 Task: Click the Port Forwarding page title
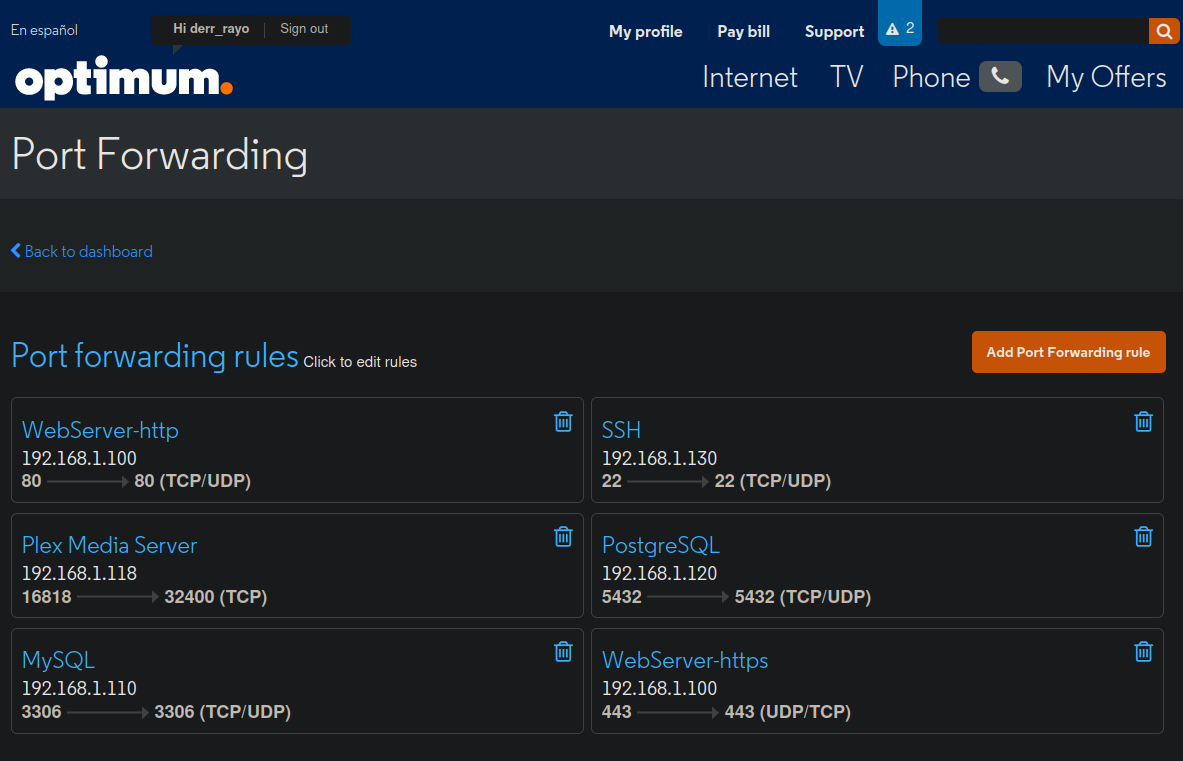pos(160,155)
